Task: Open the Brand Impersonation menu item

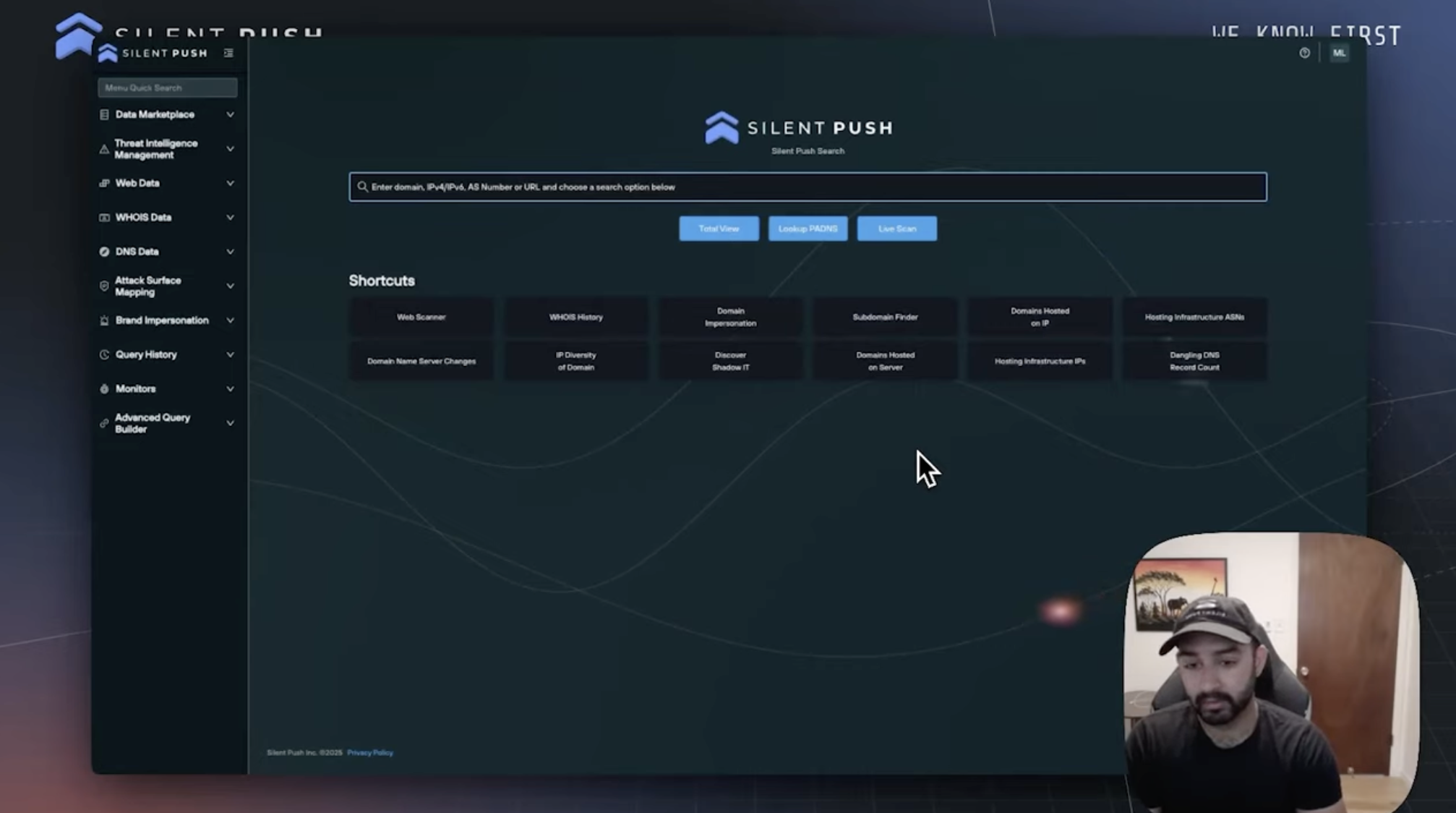Action: point(168,320)
